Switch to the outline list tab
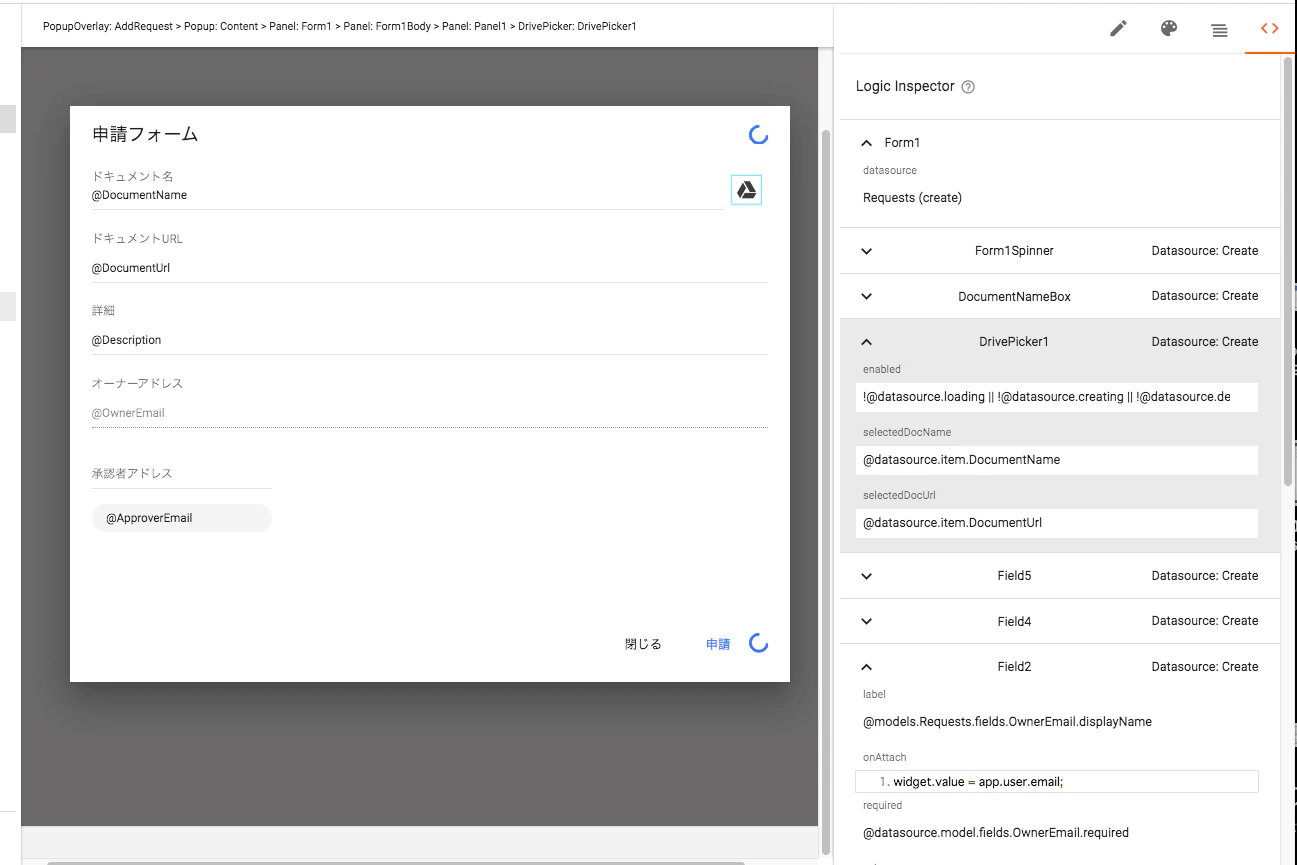The height and width of the screenshot is (865, 1297). 1220,30
